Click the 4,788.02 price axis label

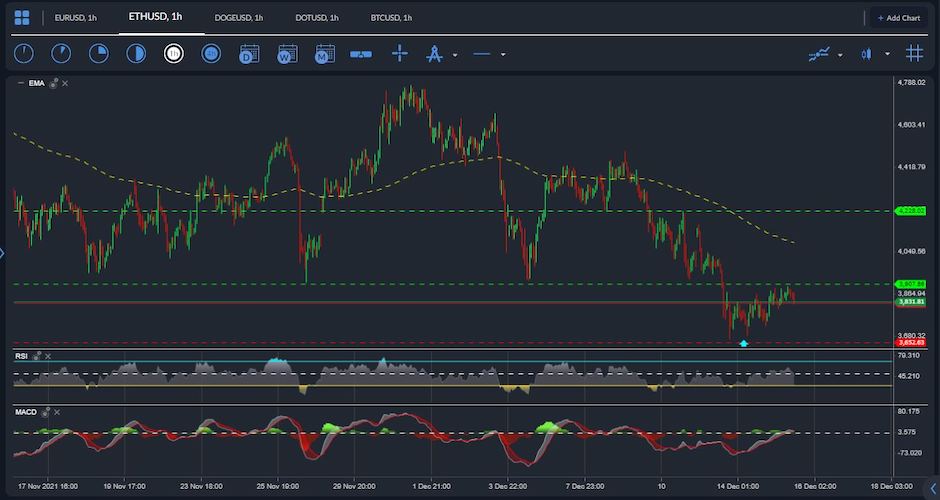point(911,83)
